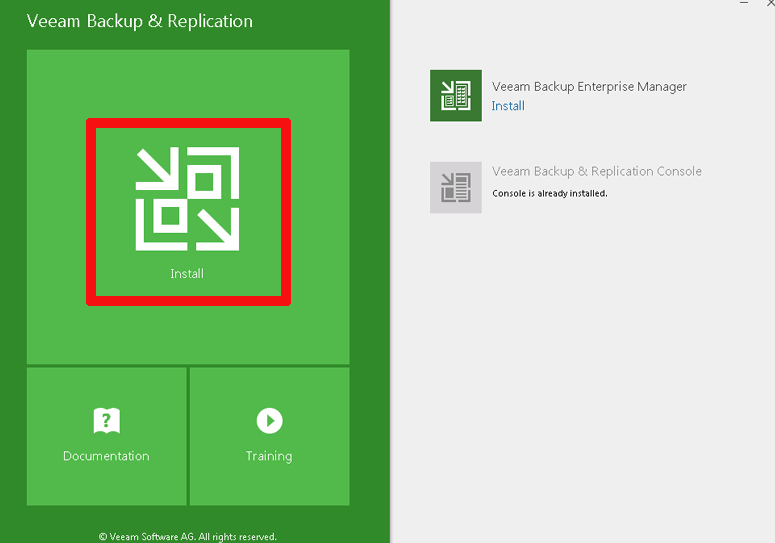Screen dimensions: 775x543
Task: Minimize the Veeam installer window
Action: pos(744,2)
